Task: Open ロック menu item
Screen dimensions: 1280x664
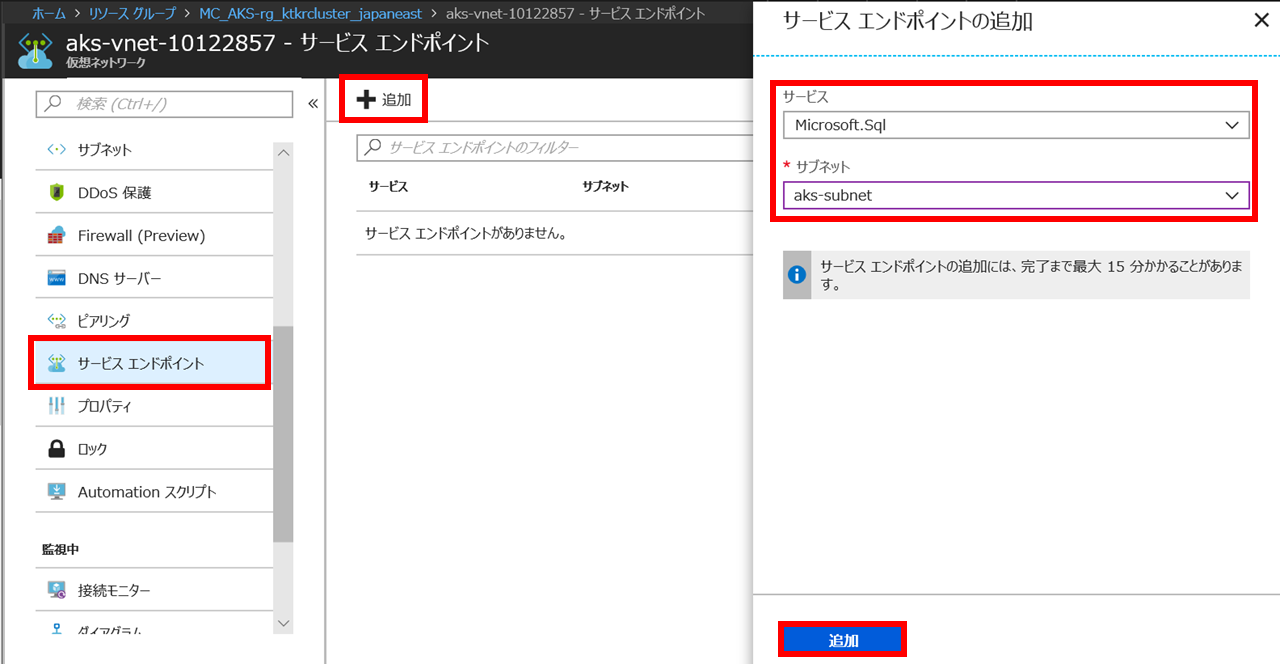Action: 154,449
